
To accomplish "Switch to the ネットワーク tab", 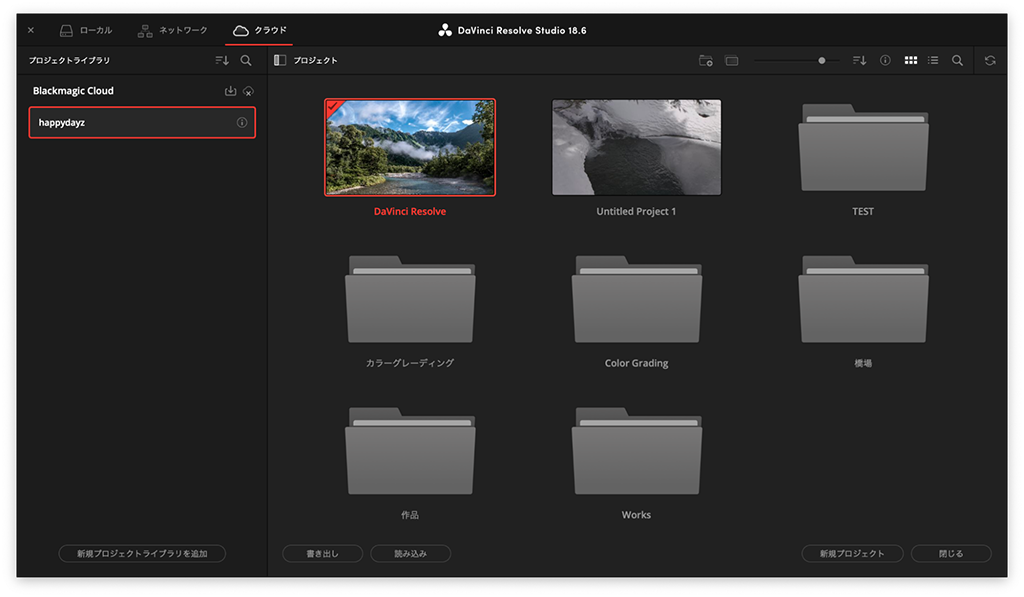I will pos(172,31).
